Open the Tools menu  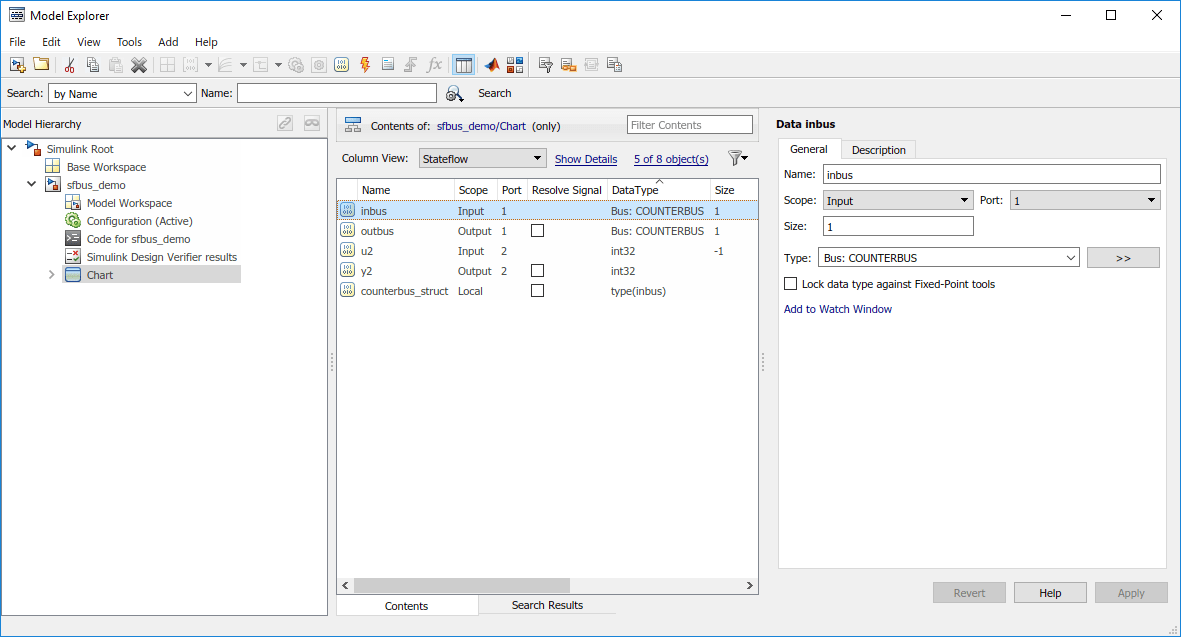pyautogui.click(x=129, y=42)
